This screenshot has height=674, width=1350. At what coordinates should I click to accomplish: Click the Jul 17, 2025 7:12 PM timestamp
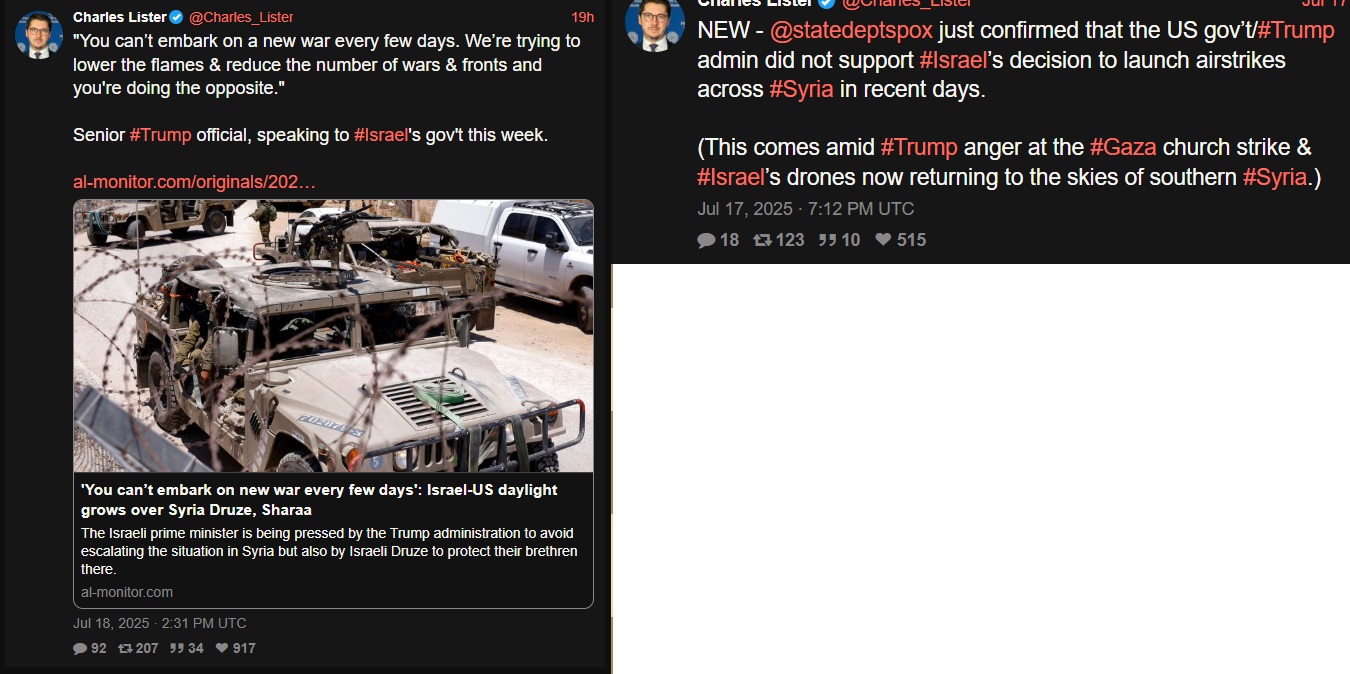tap(805, 209)
